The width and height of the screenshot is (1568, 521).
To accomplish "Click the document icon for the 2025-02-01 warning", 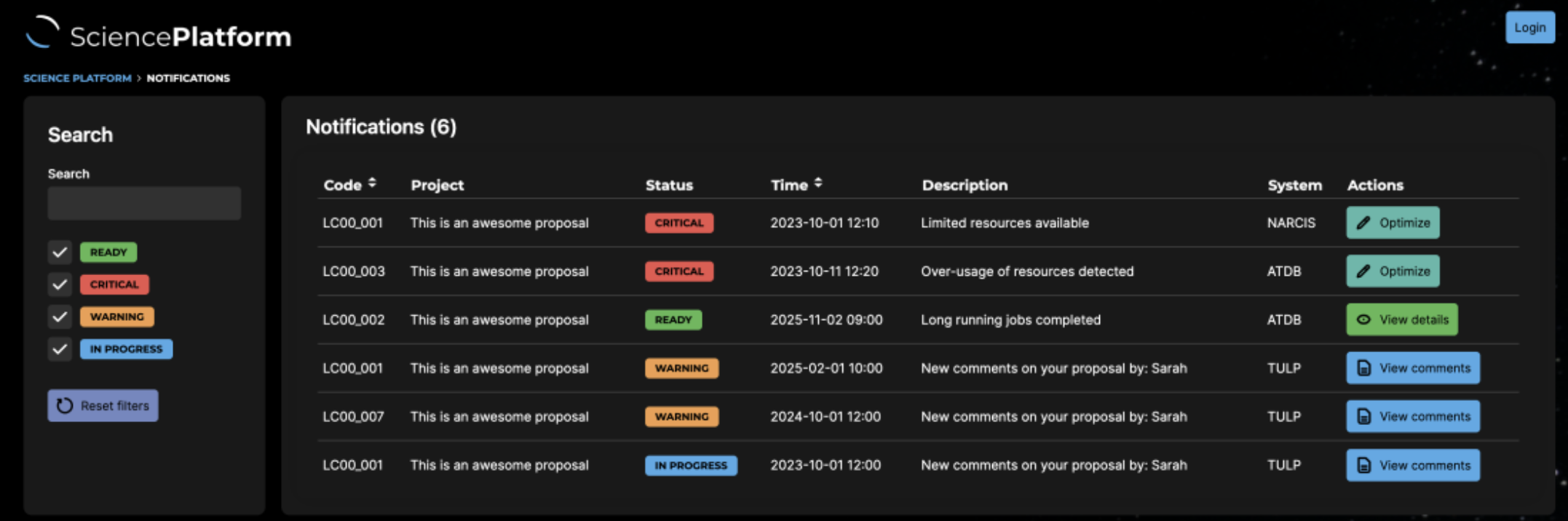I will 1364,368.
